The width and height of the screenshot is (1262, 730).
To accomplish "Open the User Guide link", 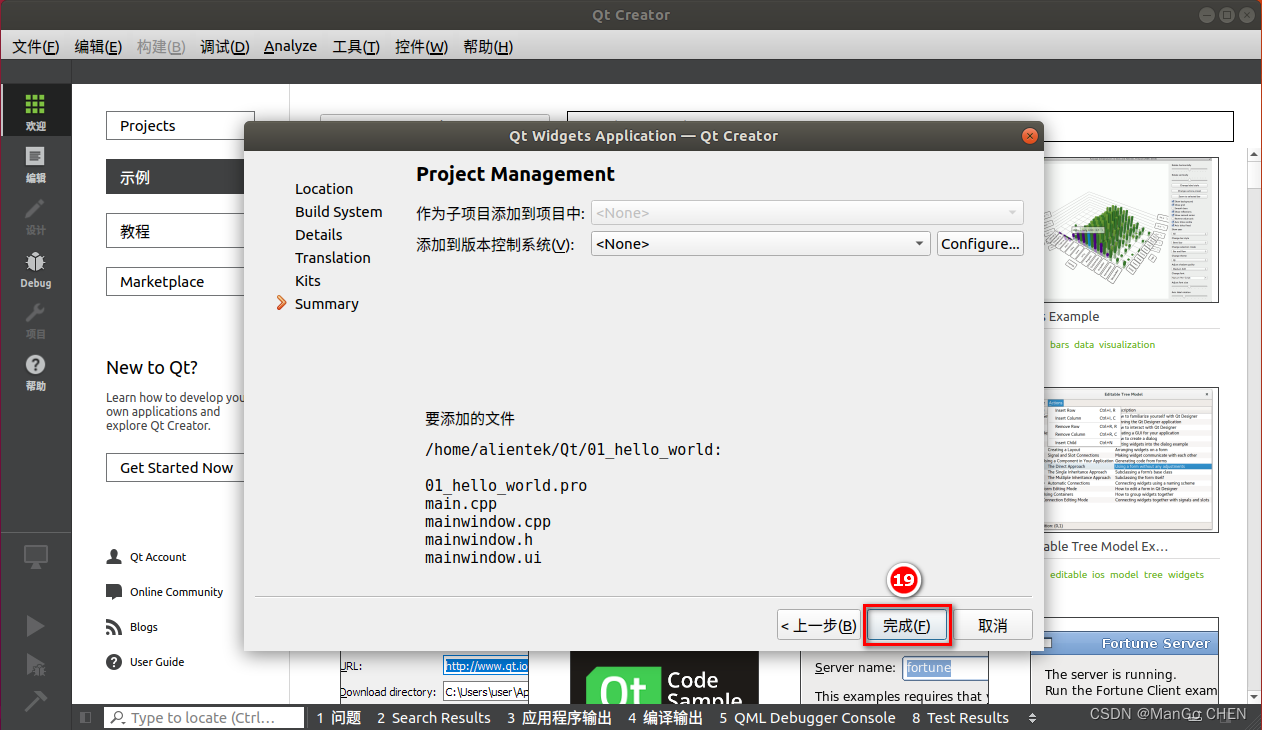I will (x=157, y=662).
